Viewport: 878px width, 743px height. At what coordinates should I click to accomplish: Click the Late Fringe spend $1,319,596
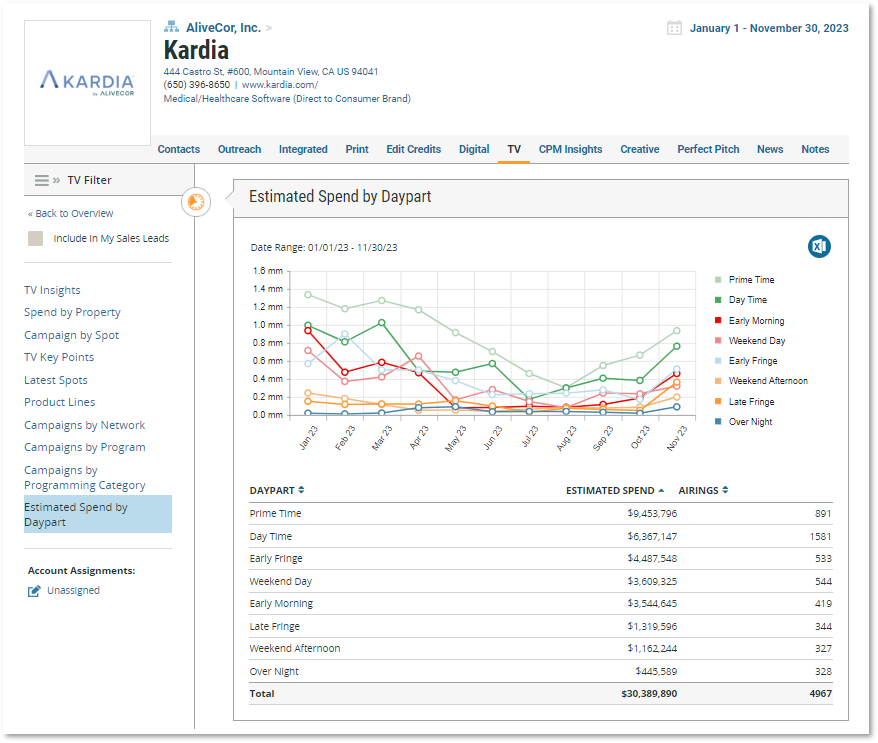pyautogui.click(x=652, y=627)
